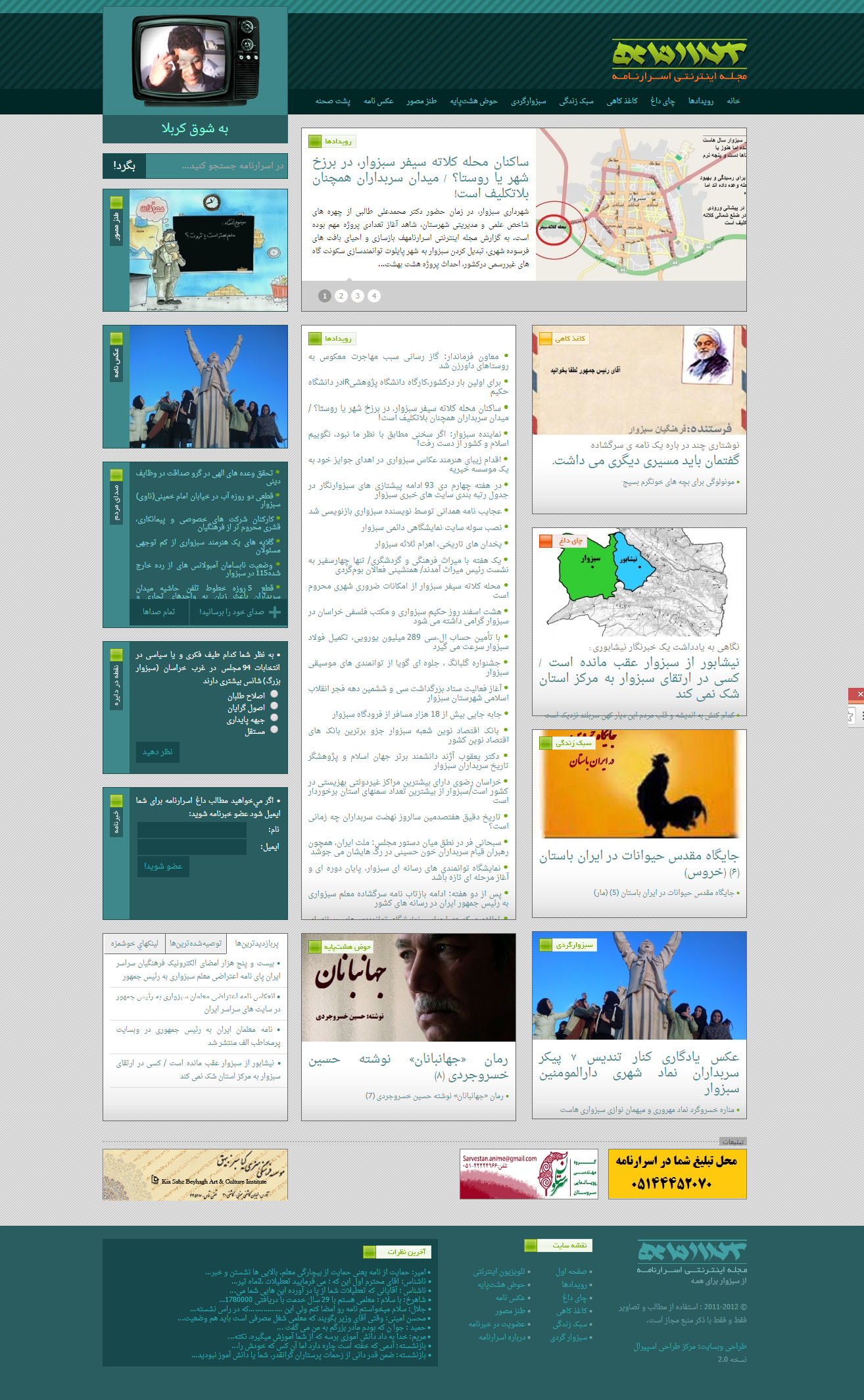The height and width of the screenshot is (1400, 864).
Task: Switch to the لینکهای خوشمزه tab
Action: pos(134,944)
